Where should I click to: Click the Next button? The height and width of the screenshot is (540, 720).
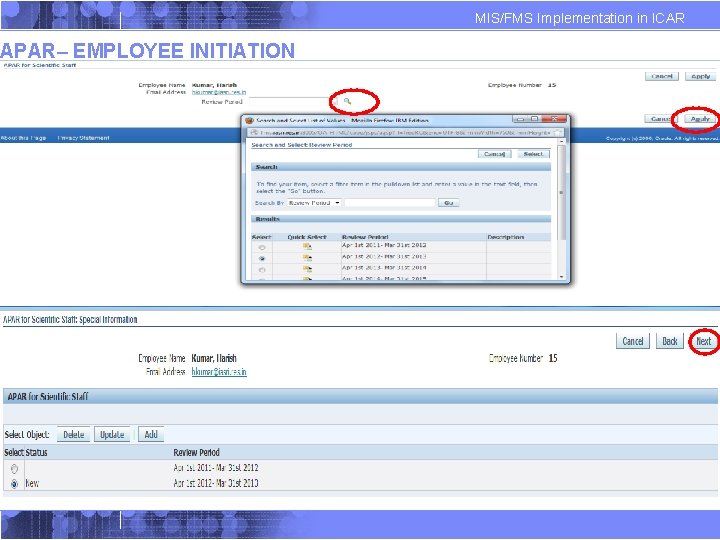point(703,341)
